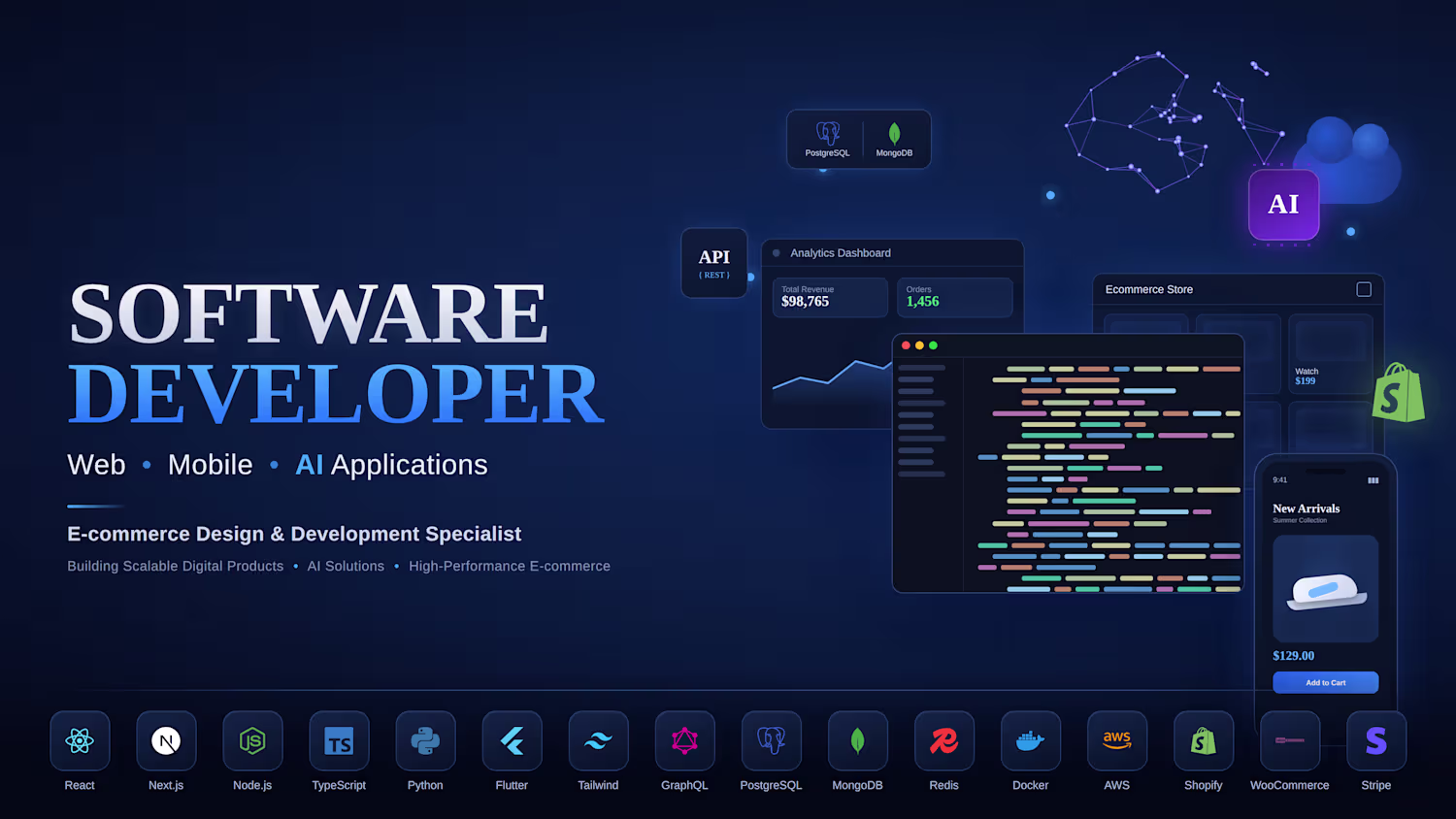Click MongoDB leaf icon in the tech stack row

(x=857, y=741)
